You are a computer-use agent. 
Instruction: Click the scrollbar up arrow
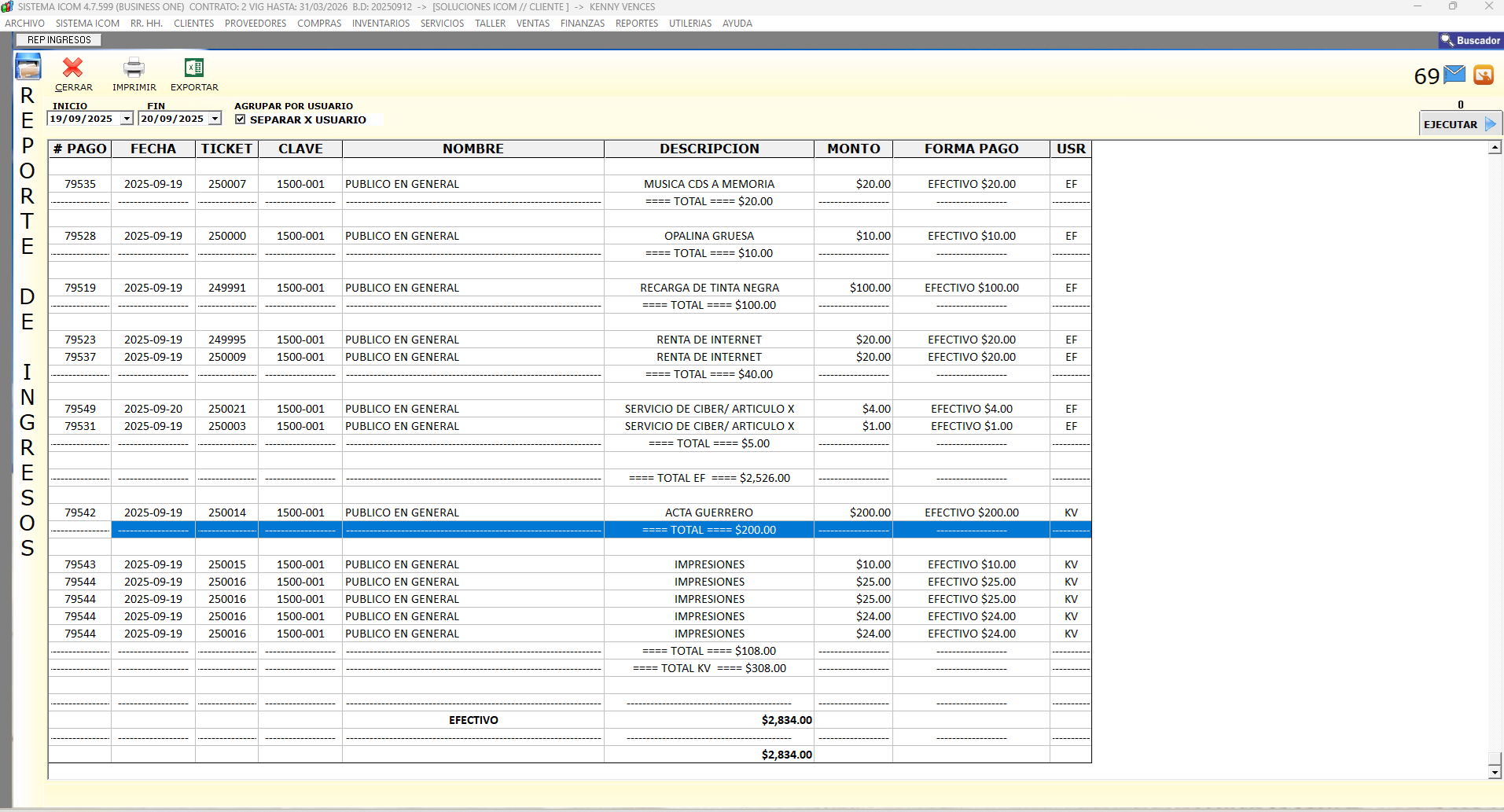[1495, 148]
